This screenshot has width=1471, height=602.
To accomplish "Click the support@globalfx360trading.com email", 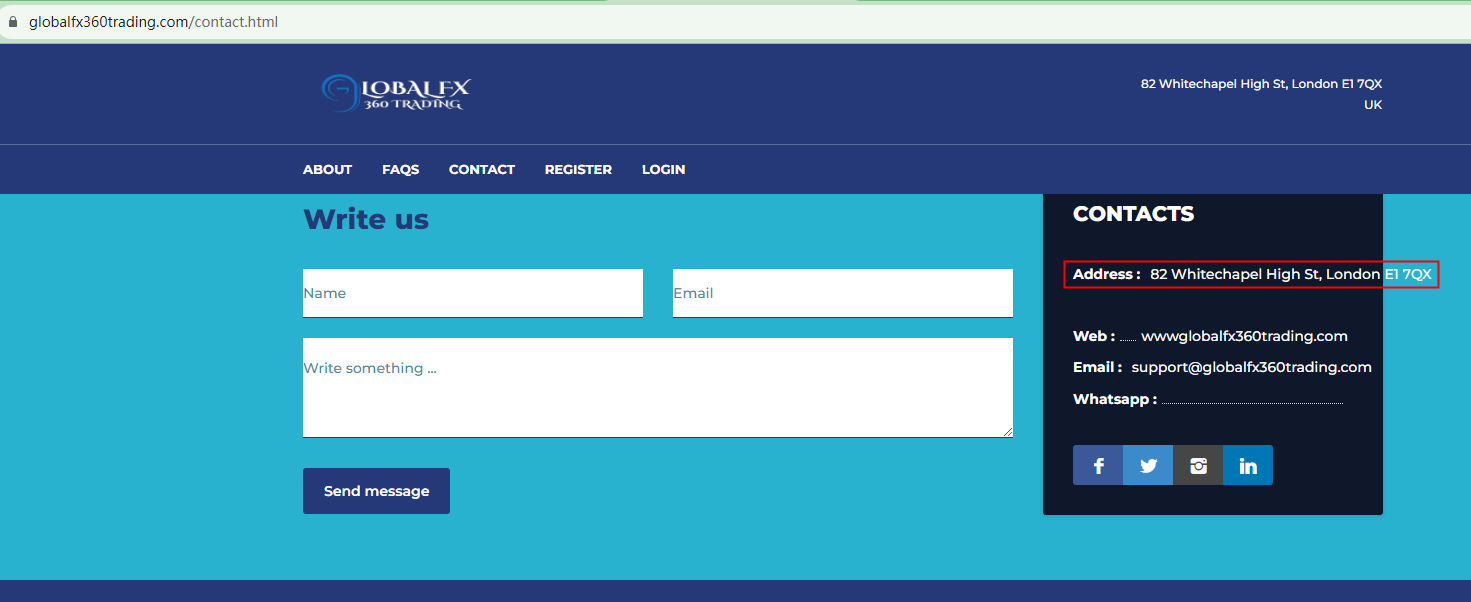I will pos(1251,367).
